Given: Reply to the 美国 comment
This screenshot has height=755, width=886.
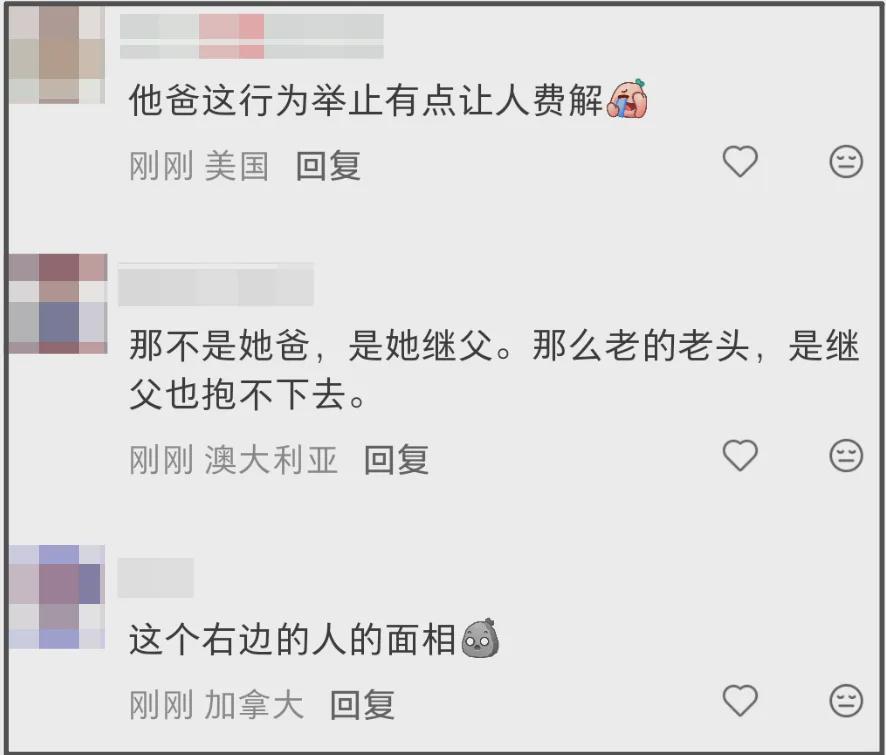Looking at the screenshot, I should click(x=328, y=166).
